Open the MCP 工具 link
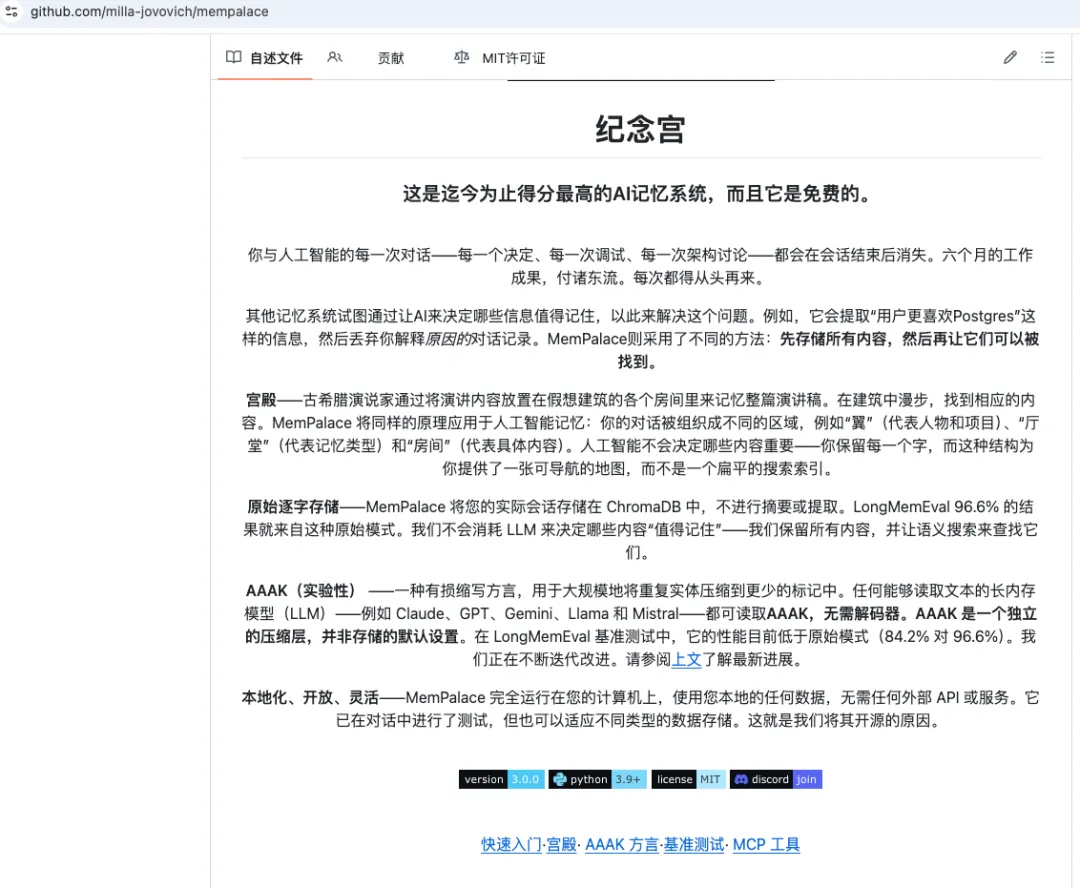 [766, 845]
